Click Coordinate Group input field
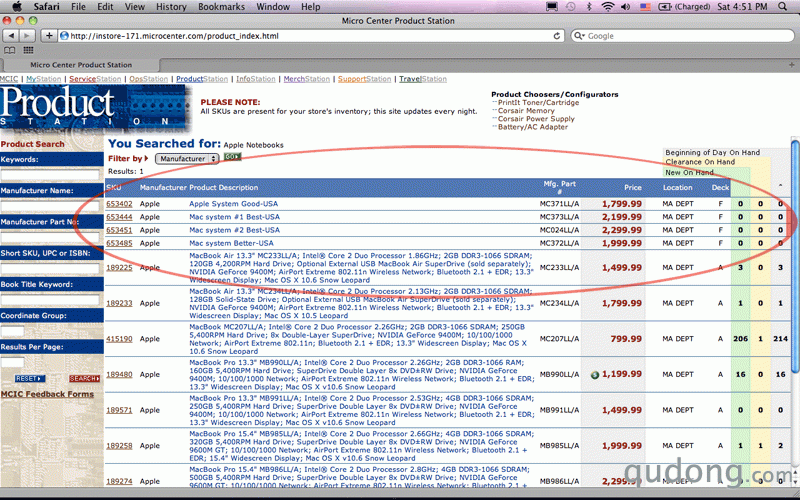This screenshot has height=500, width=800. coord(12,331)
